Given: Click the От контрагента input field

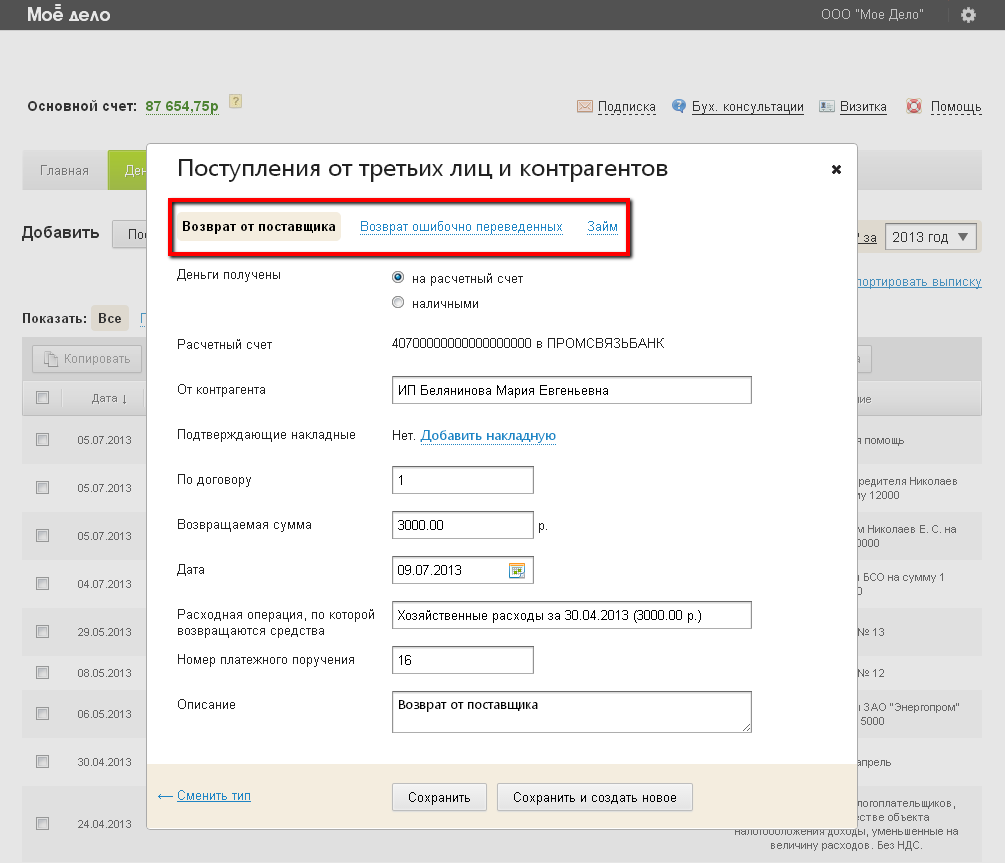Looking at the screenshot, I should click(x=572, y=390).
